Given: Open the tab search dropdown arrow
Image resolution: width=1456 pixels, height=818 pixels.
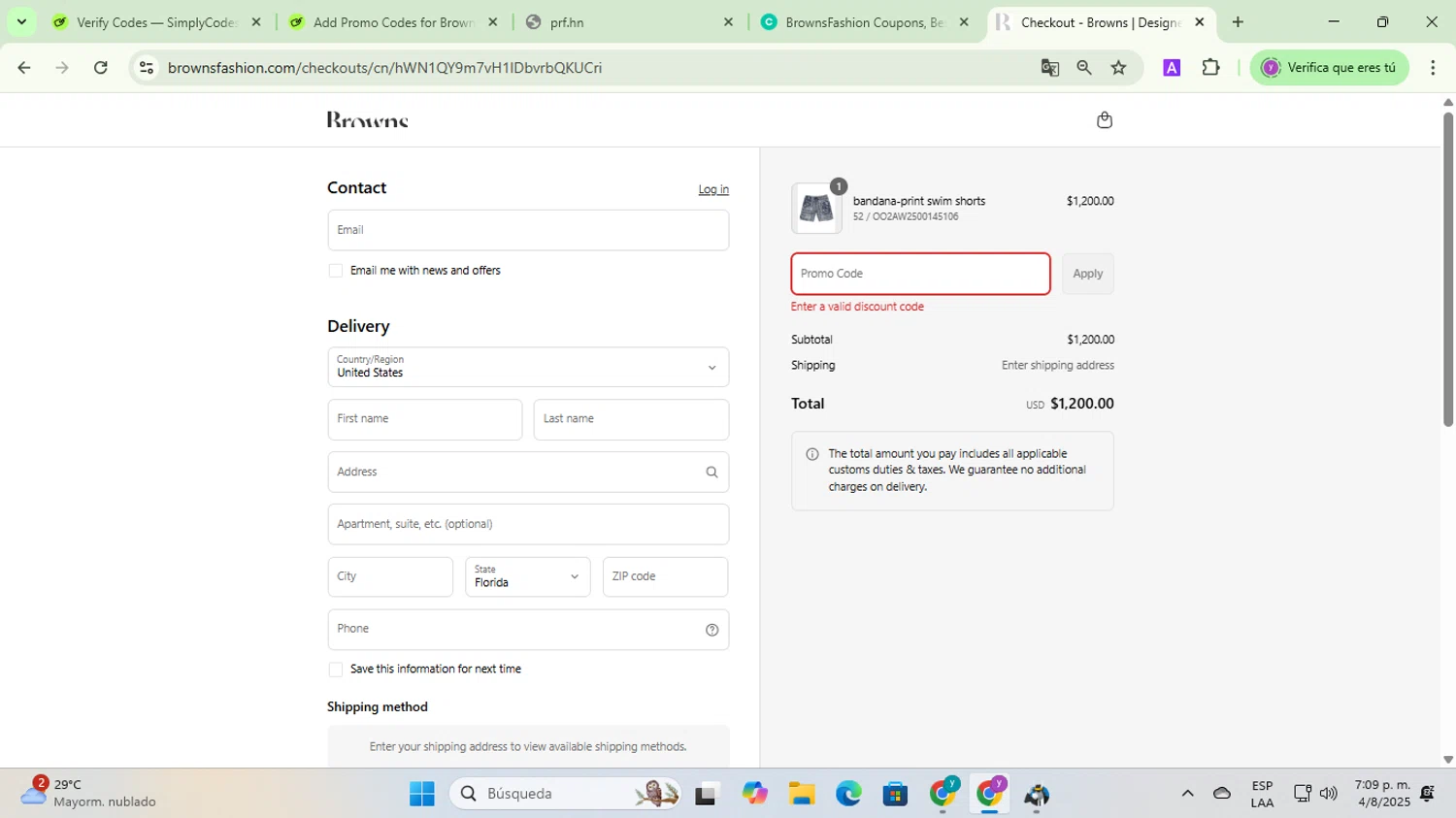Looking at the screenshot, I should click(21, 22).
